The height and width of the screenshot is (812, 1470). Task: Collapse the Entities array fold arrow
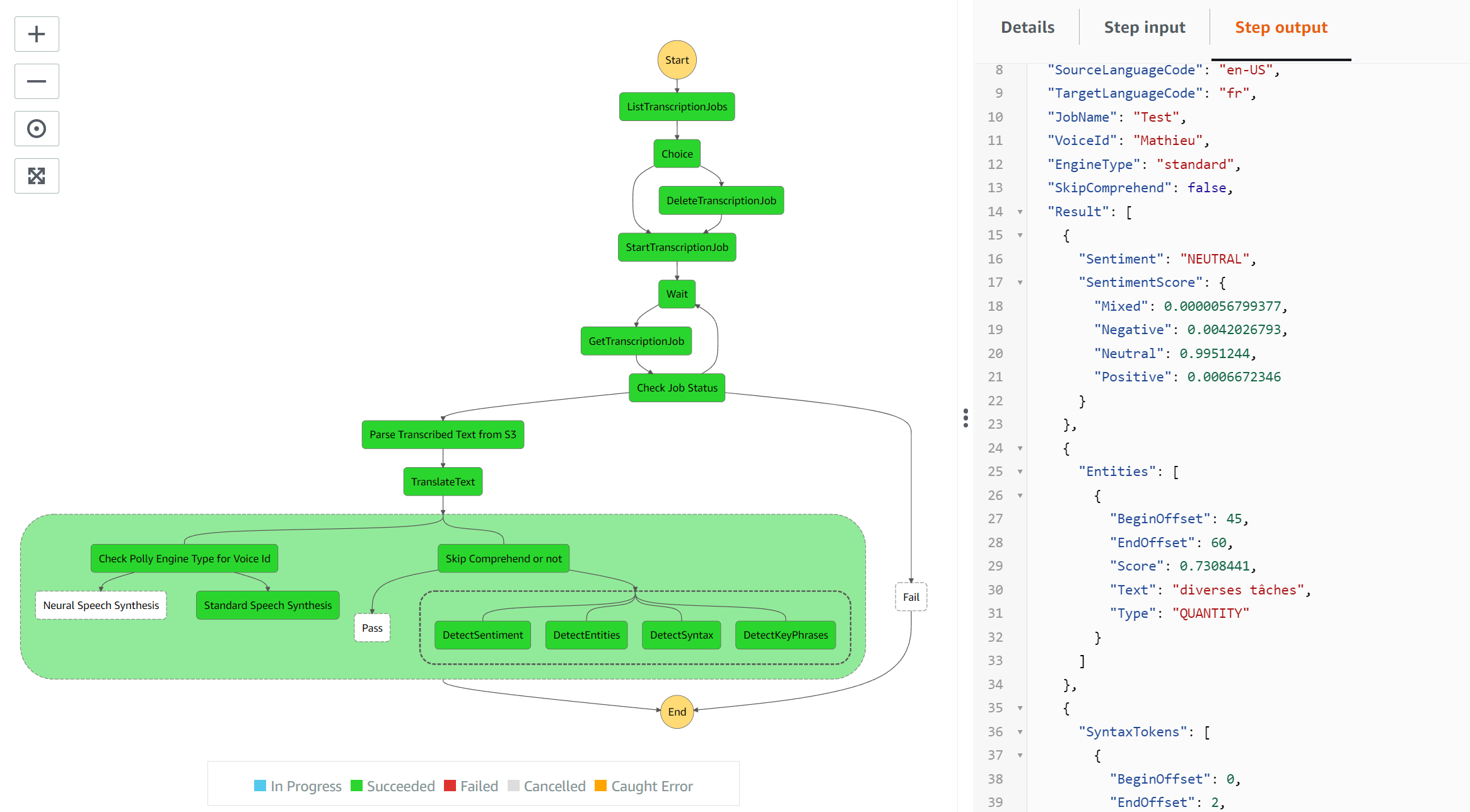(x=1020, y=472)
